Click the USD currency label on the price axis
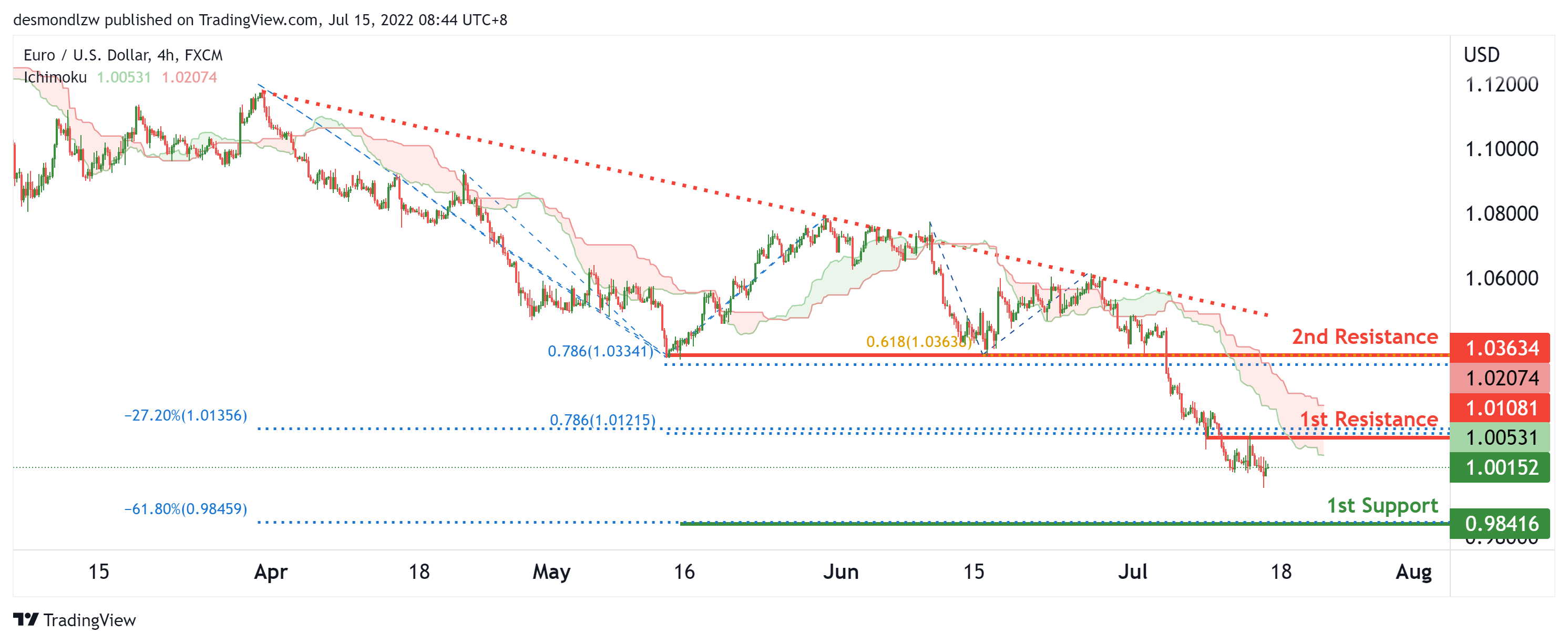The height and width of the screenshot is (643, 1568). (1481, 55)
